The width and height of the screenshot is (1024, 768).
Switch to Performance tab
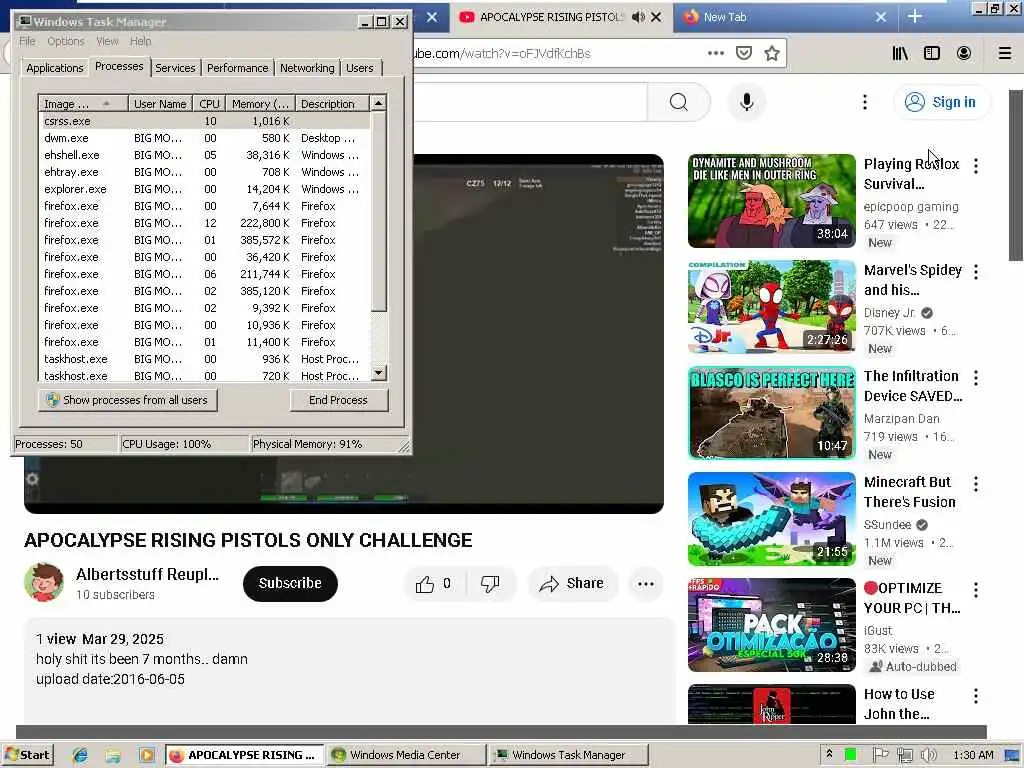(238, 68)
